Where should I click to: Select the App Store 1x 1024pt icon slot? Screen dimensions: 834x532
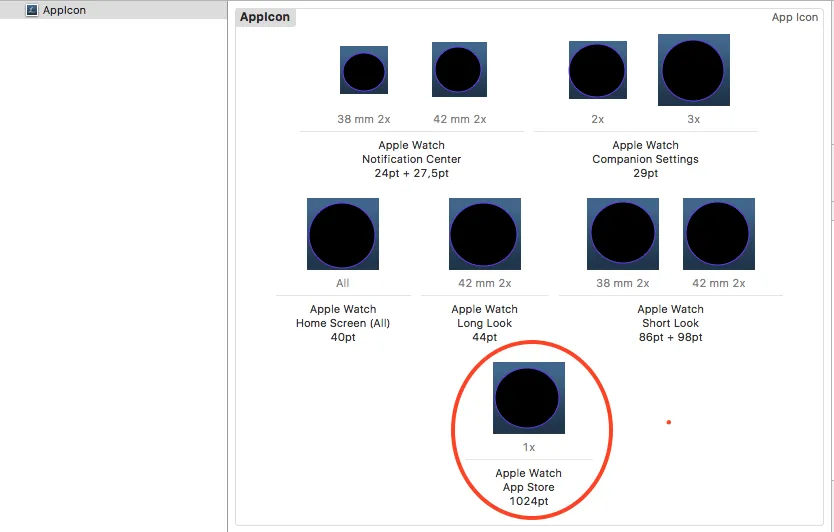tap(529, 398)
